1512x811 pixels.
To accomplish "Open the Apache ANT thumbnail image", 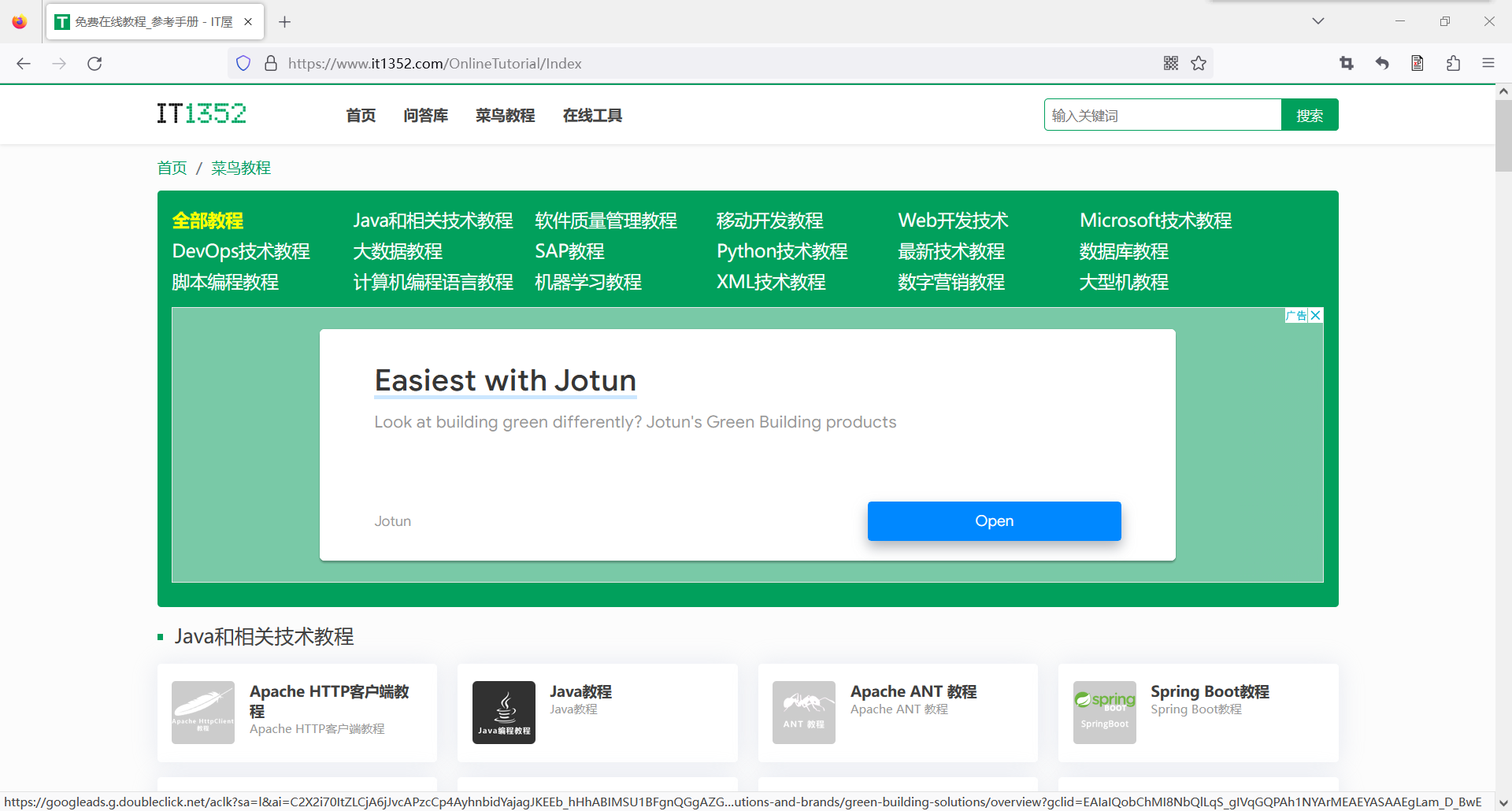I will (804, 713).
